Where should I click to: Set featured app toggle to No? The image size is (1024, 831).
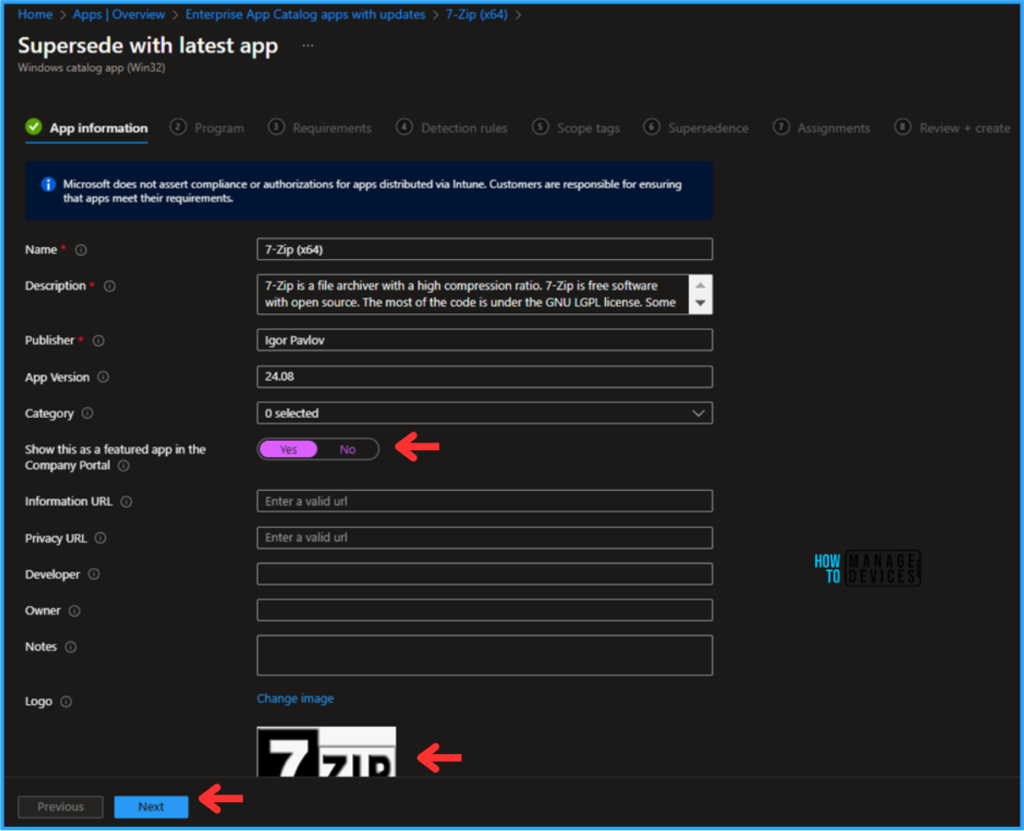click(x=347, y=449)
